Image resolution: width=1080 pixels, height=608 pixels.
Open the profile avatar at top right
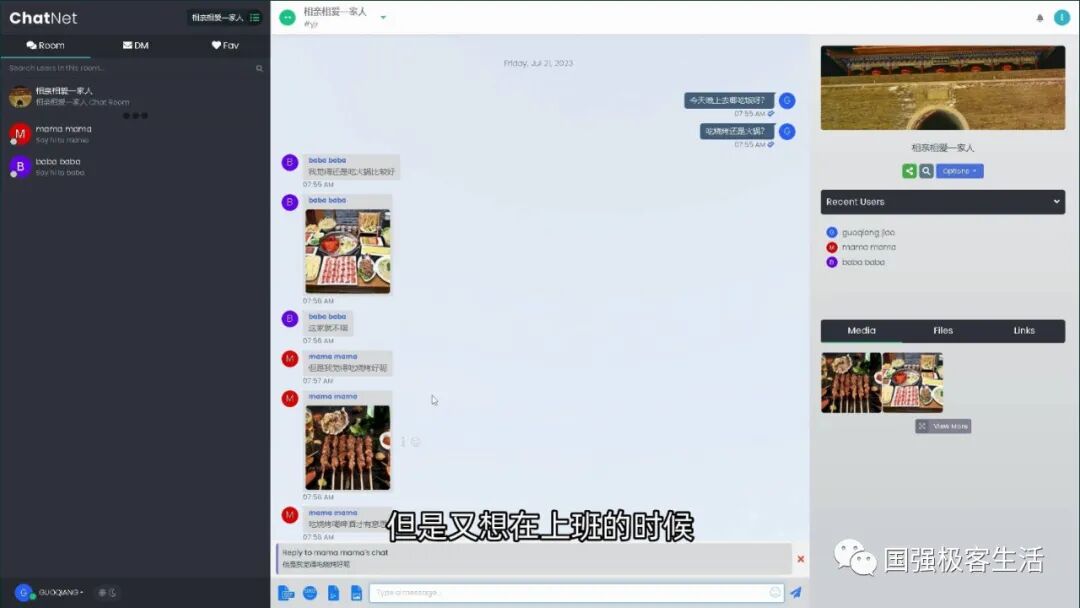click(1061, 17)
